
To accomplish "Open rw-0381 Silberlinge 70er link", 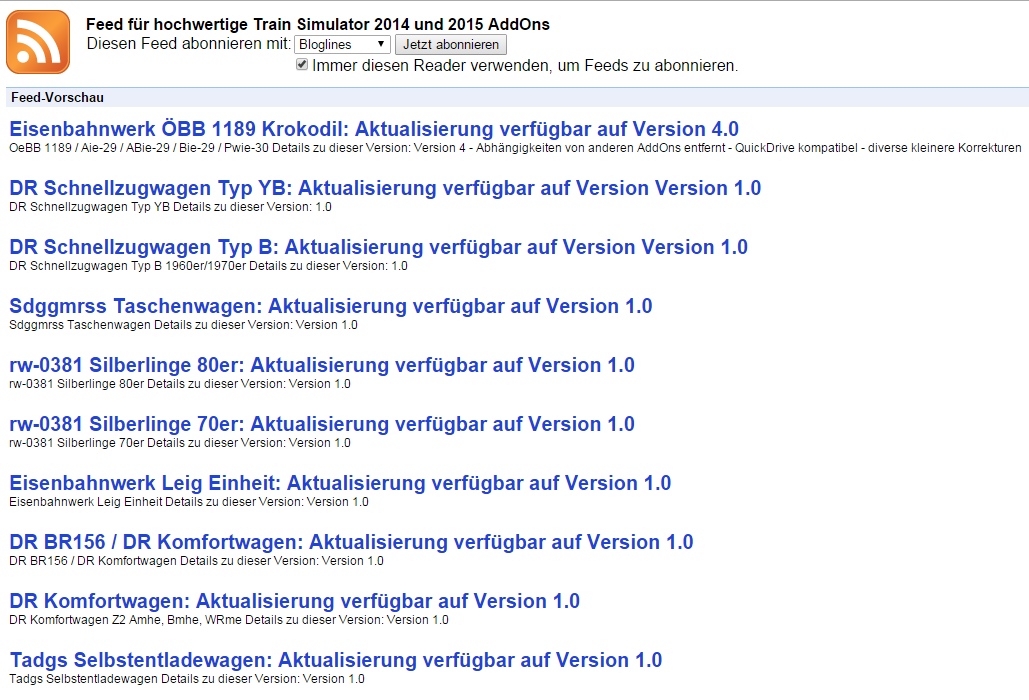I will tap(322, 424).
